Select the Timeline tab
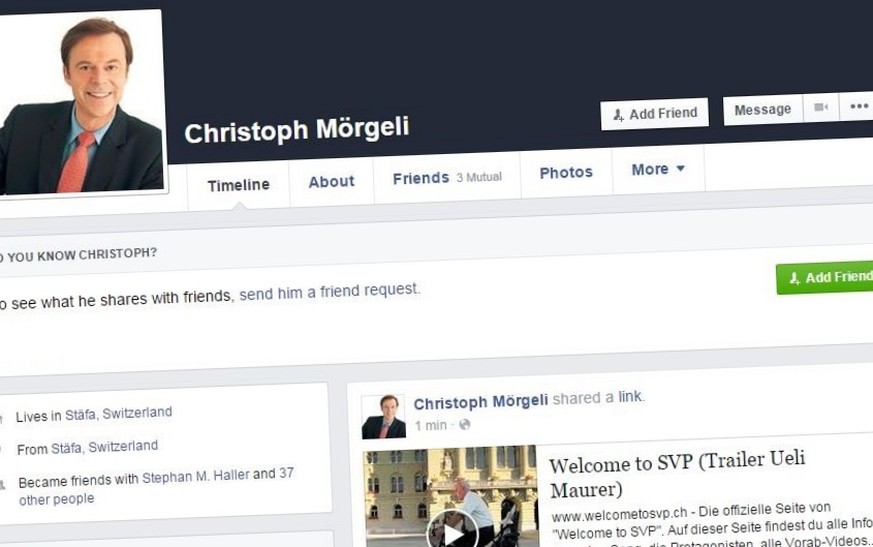The height and width of the screenshot is (547, 873). [238, 185]
